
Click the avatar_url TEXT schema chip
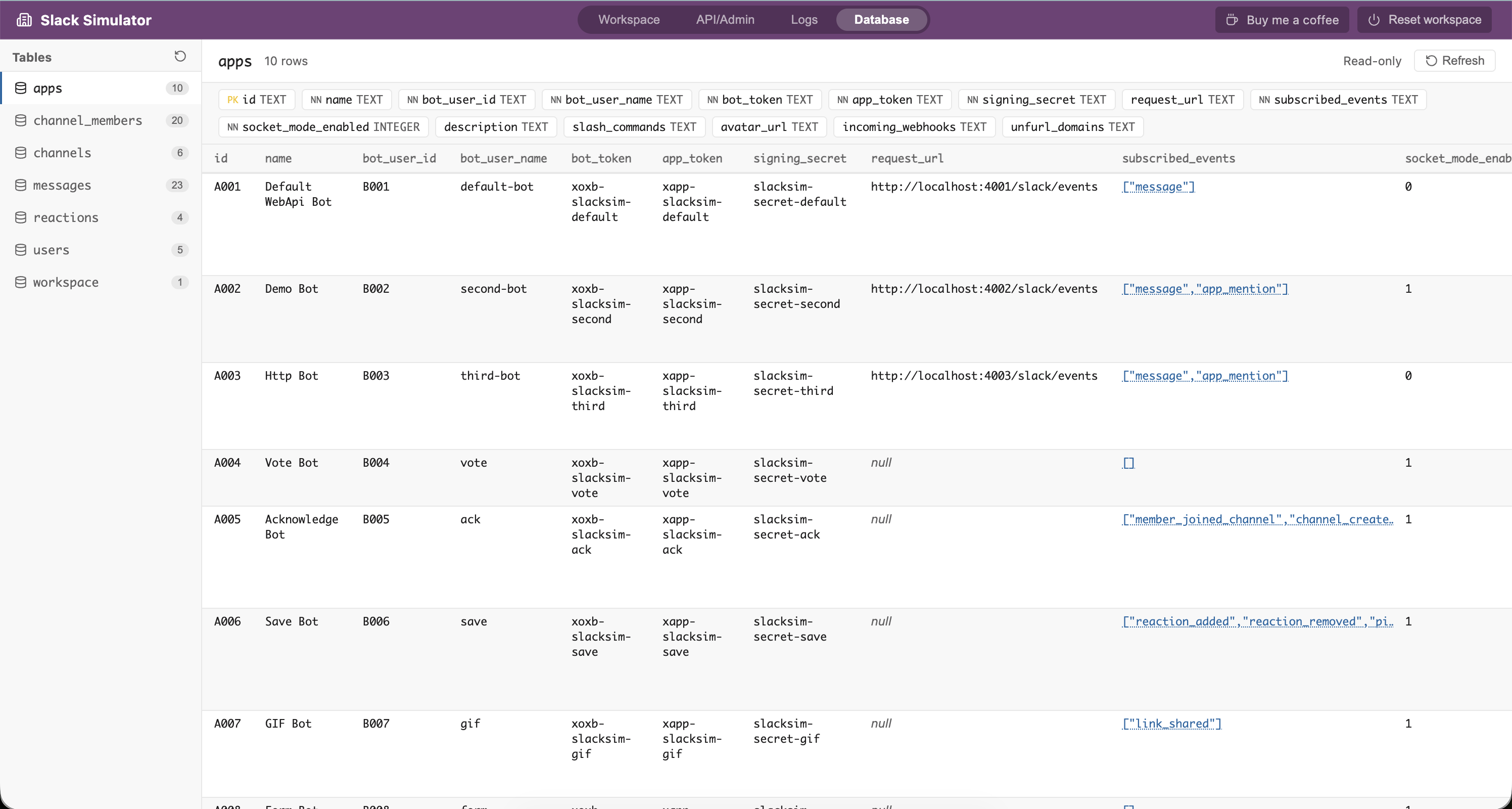(770, 127)
